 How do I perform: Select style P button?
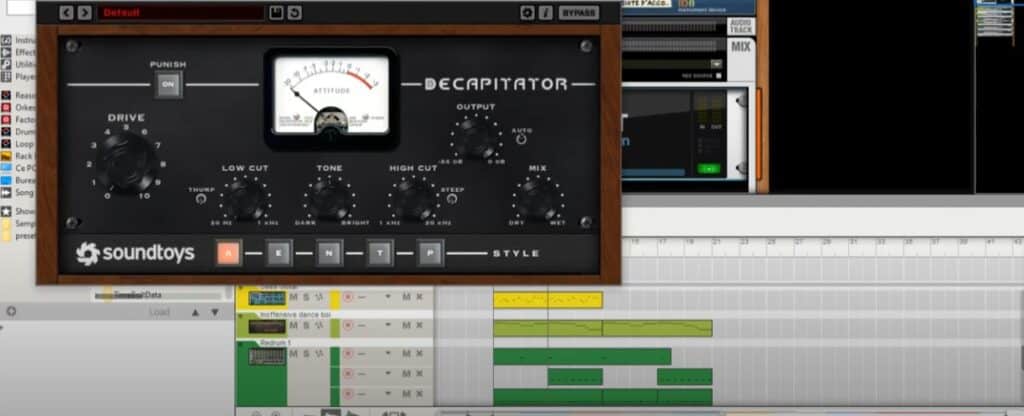coord(430,253)
